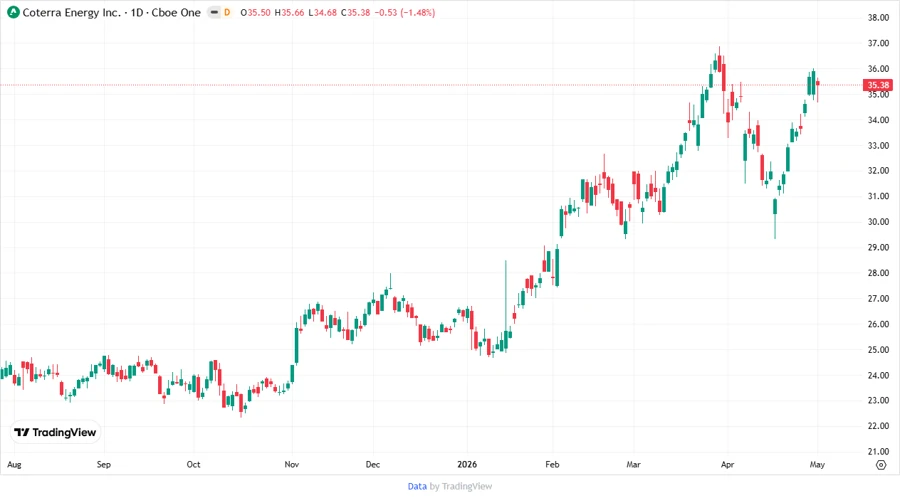
Task: Click the high value H35.66
Action: coord(289,12)
